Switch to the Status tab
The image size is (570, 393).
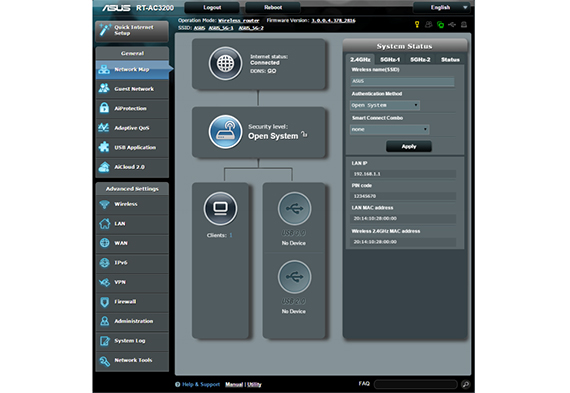(x=450, y=59)
